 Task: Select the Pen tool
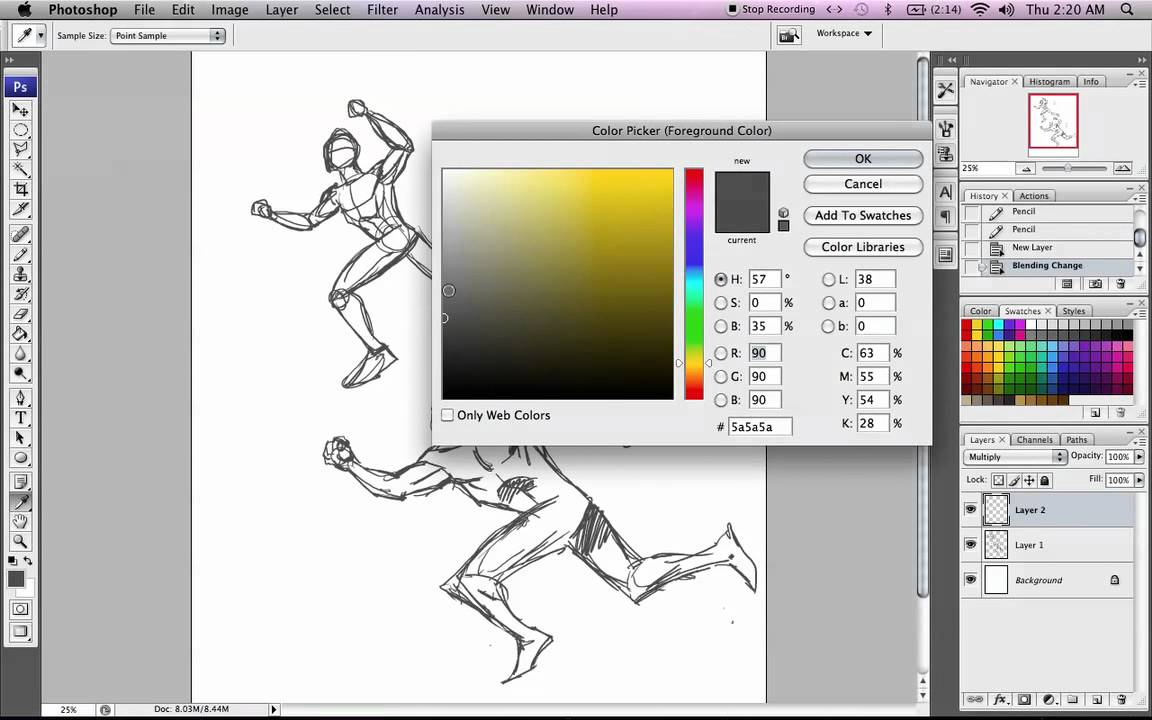pos(21,398)
